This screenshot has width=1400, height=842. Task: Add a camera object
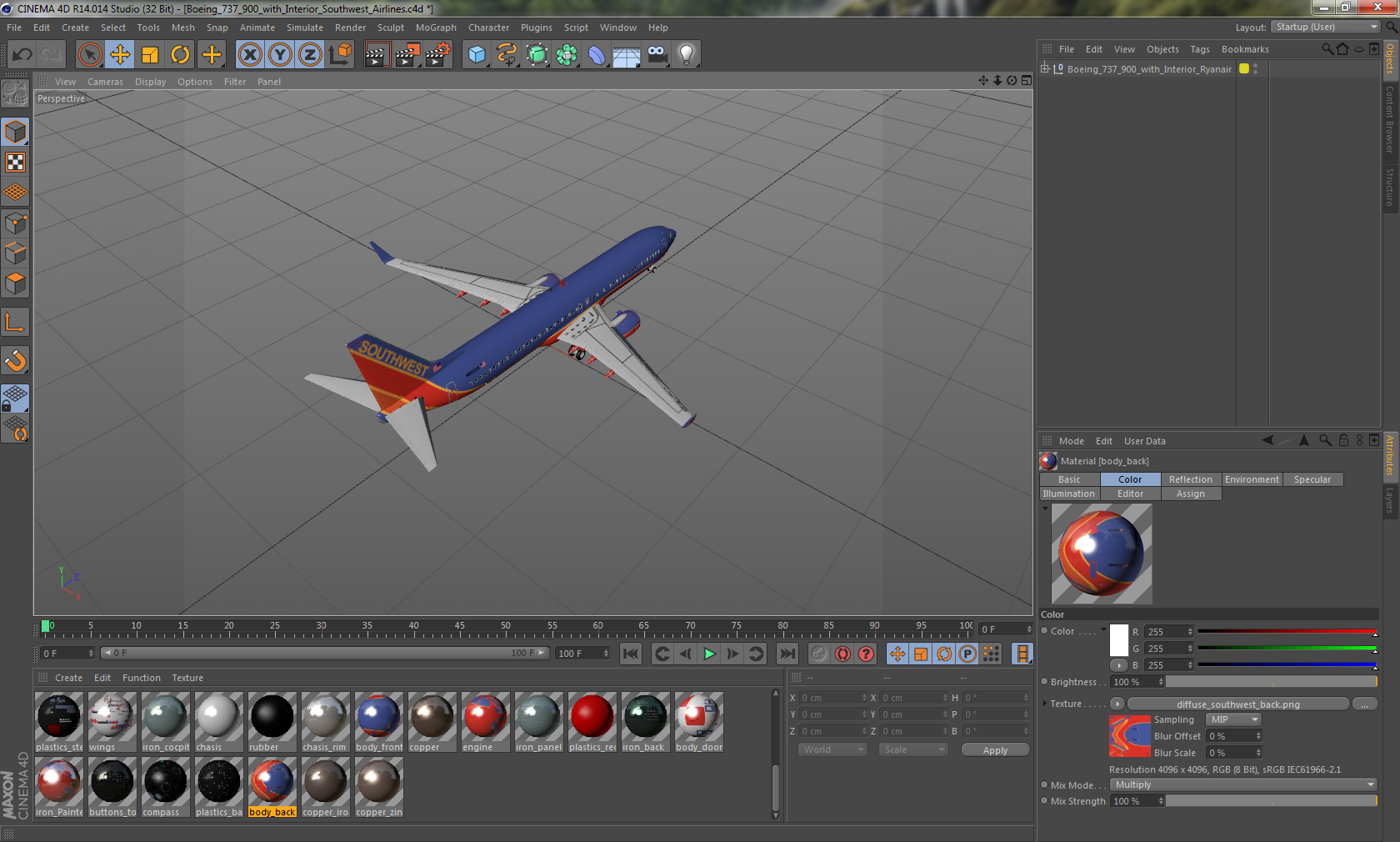pos(657,55)
